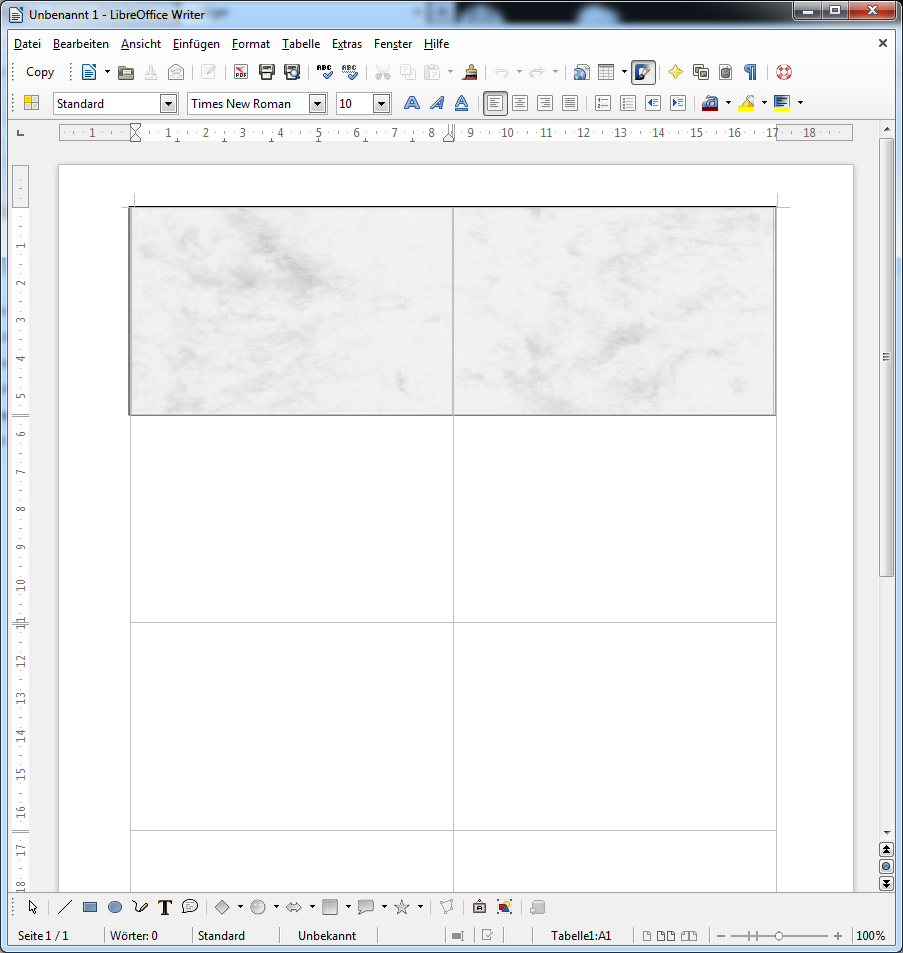Expand Stars shapes dropdown arrow
Image resolution: width=903 pixels, height=953 pixels.
point(420,907)
